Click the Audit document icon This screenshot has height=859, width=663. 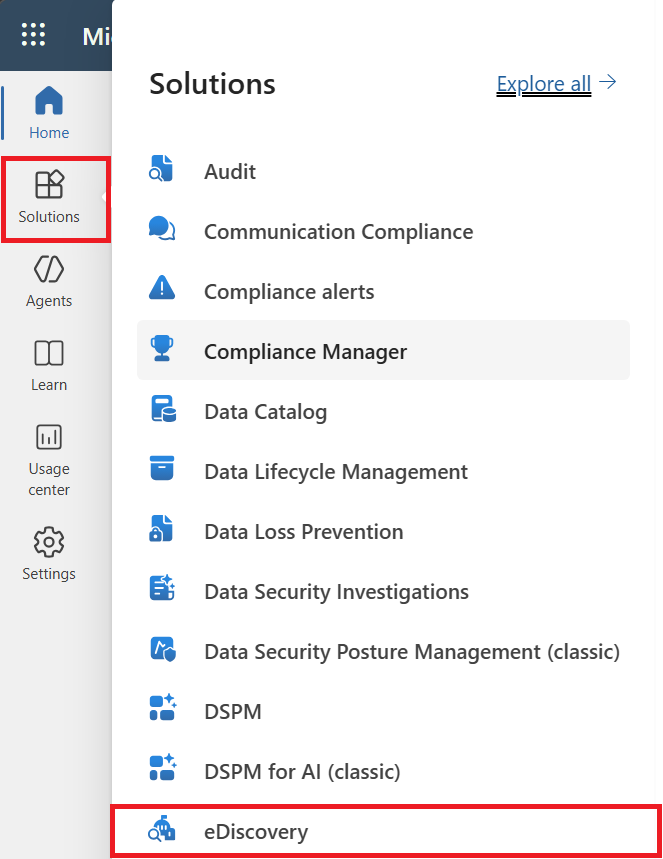click(162, 168)
